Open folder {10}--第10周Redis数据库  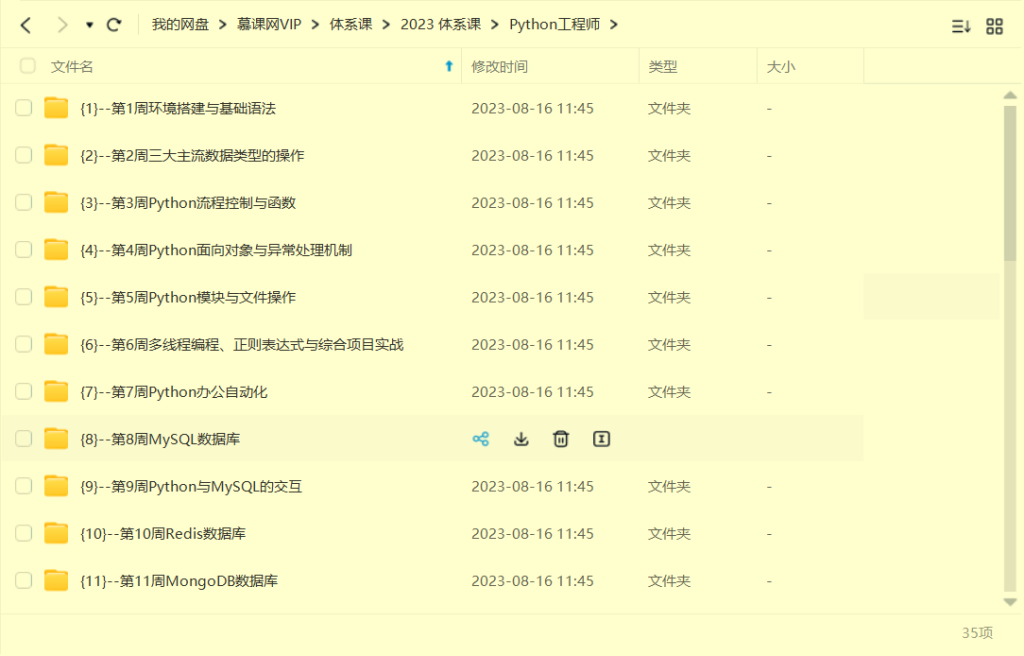tap(163, 534)
